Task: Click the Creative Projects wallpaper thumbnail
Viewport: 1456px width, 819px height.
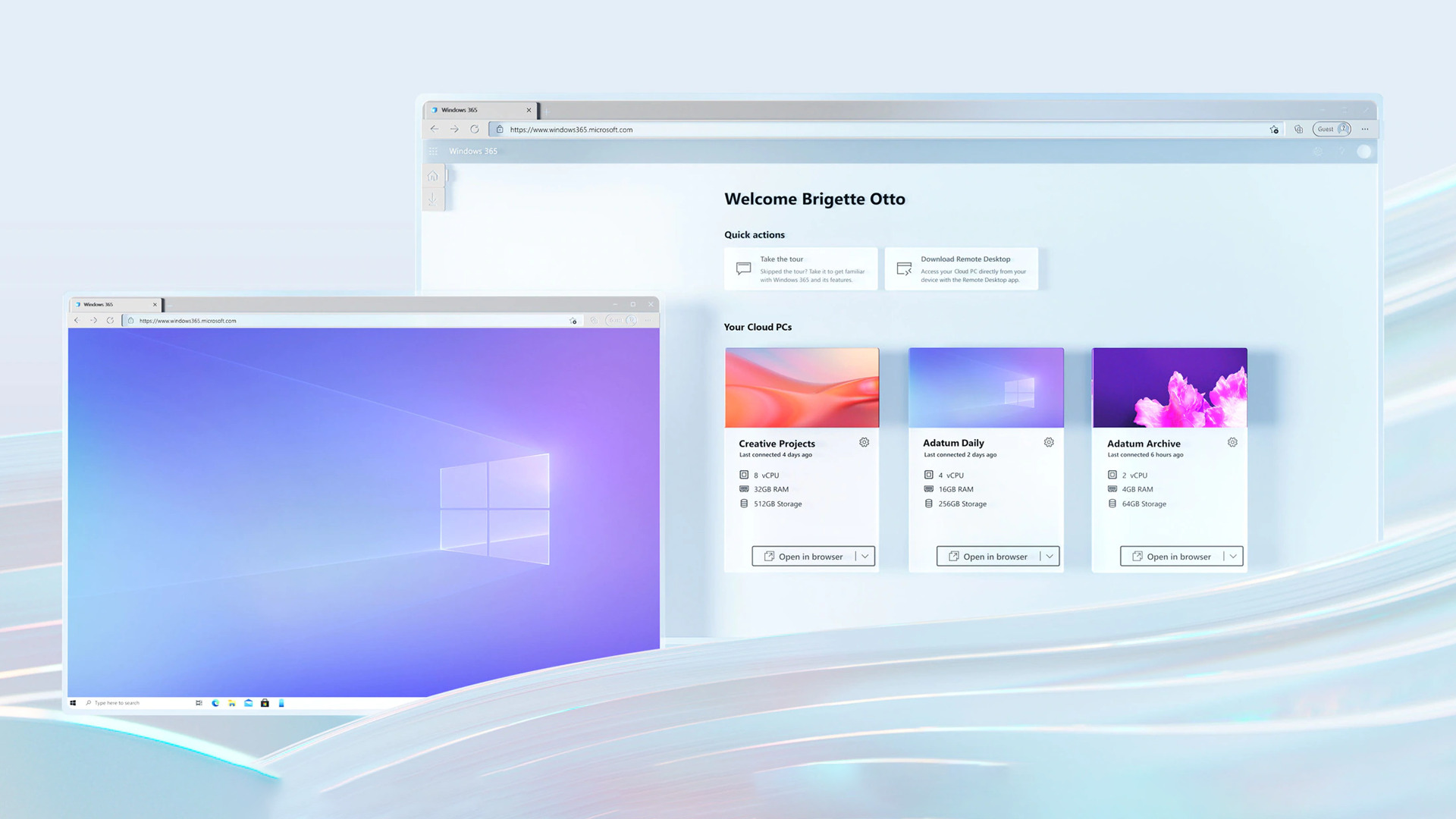Action: click(x=802, y=388)
